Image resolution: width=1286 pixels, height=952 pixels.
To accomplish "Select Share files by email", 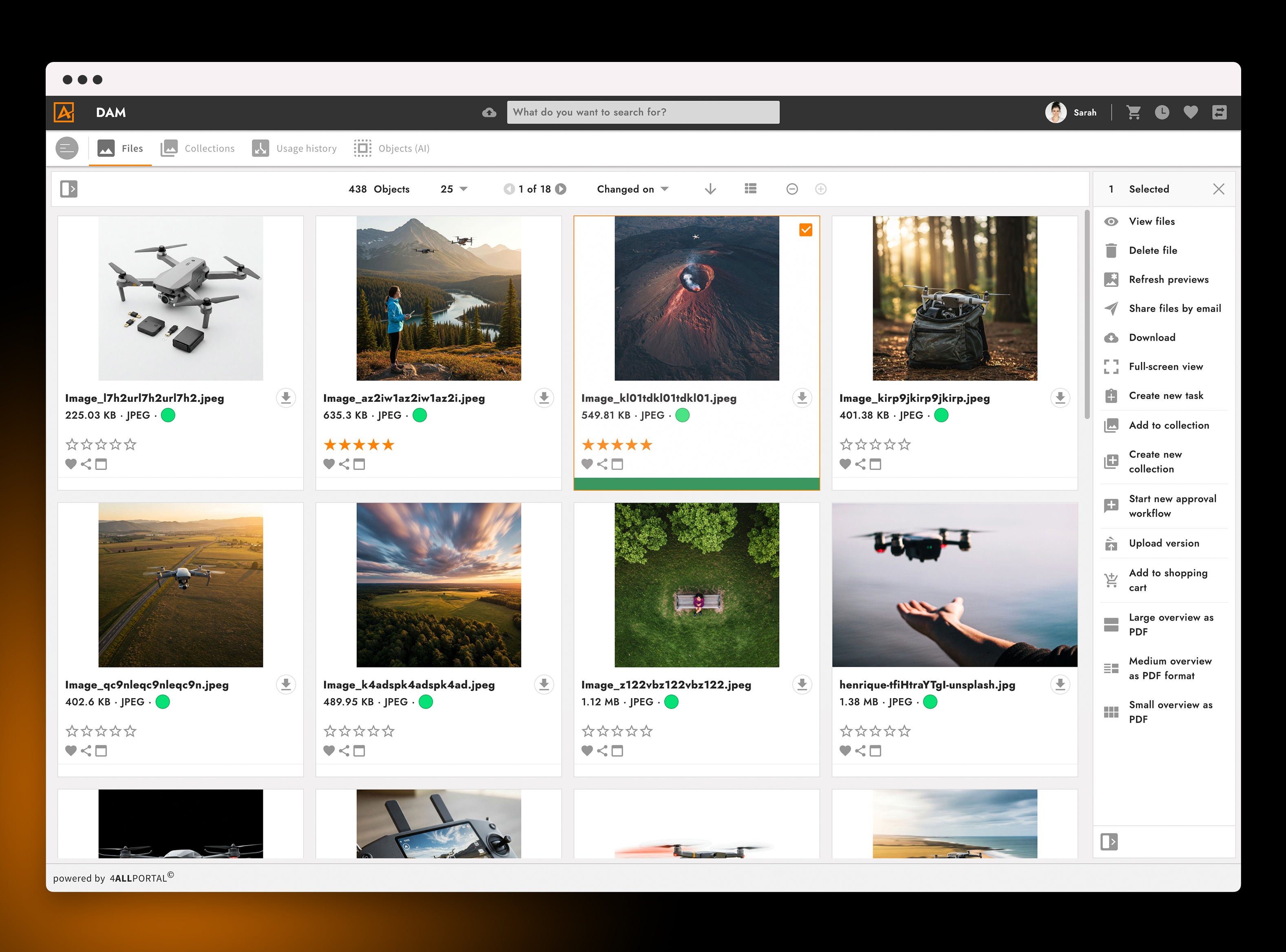I will [x=1174, y=309].
